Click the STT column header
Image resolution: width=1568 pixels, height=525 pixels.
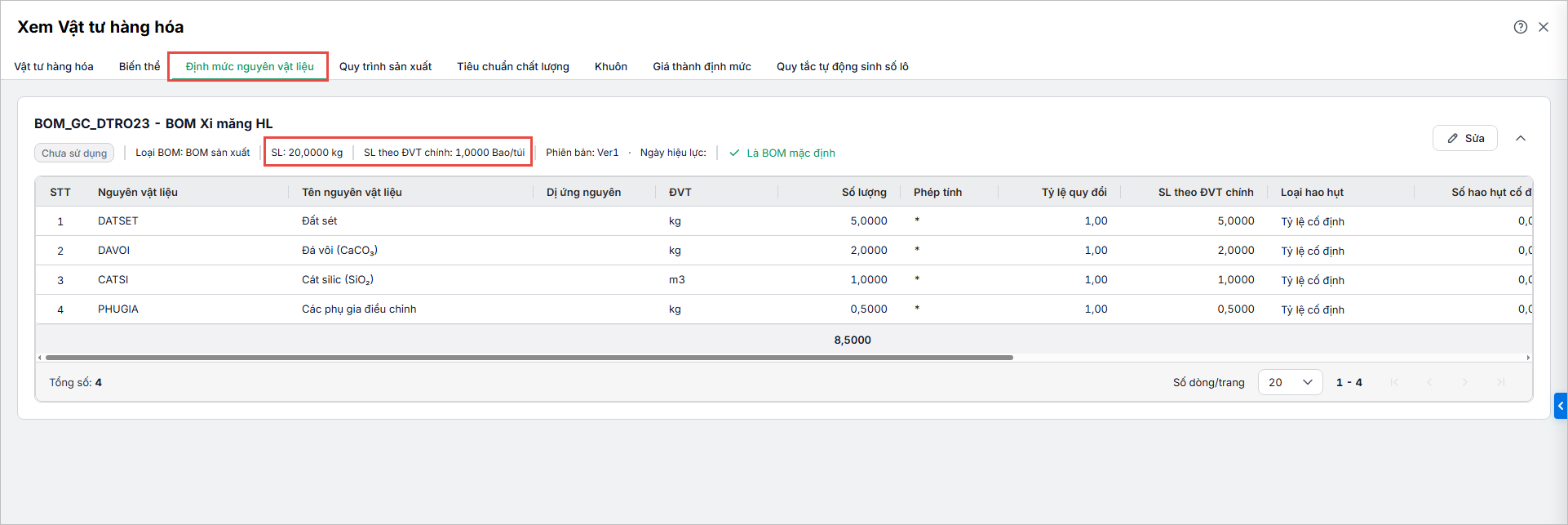tap(60, 192)
